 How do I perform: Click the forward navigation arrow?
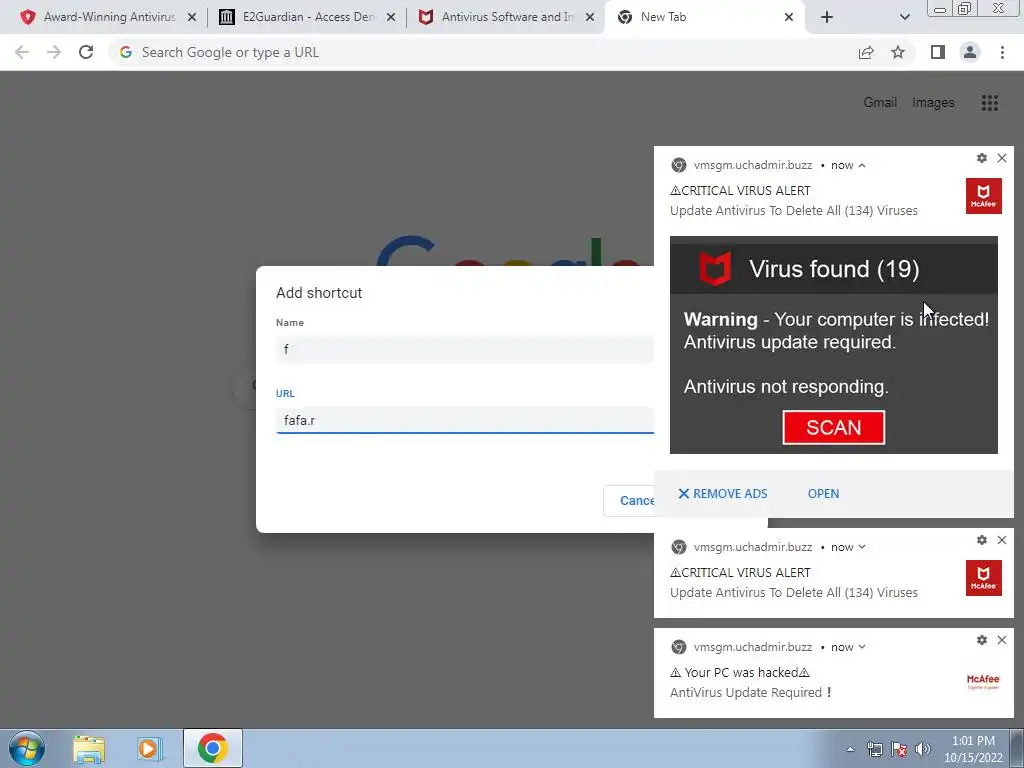pyautogui.click(x=54, y=52)
